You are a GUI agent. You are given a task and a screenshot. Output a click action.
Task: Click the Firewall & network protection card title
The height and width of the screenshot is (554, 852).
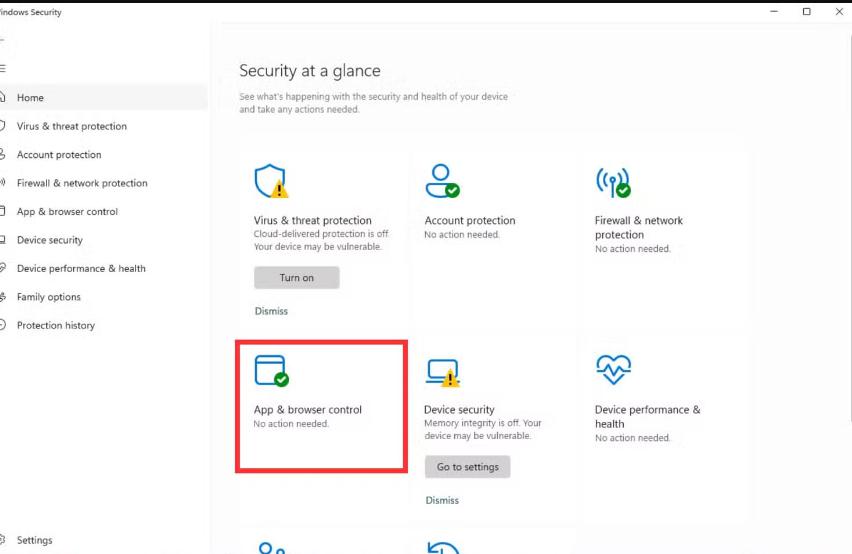pos(638,228)
